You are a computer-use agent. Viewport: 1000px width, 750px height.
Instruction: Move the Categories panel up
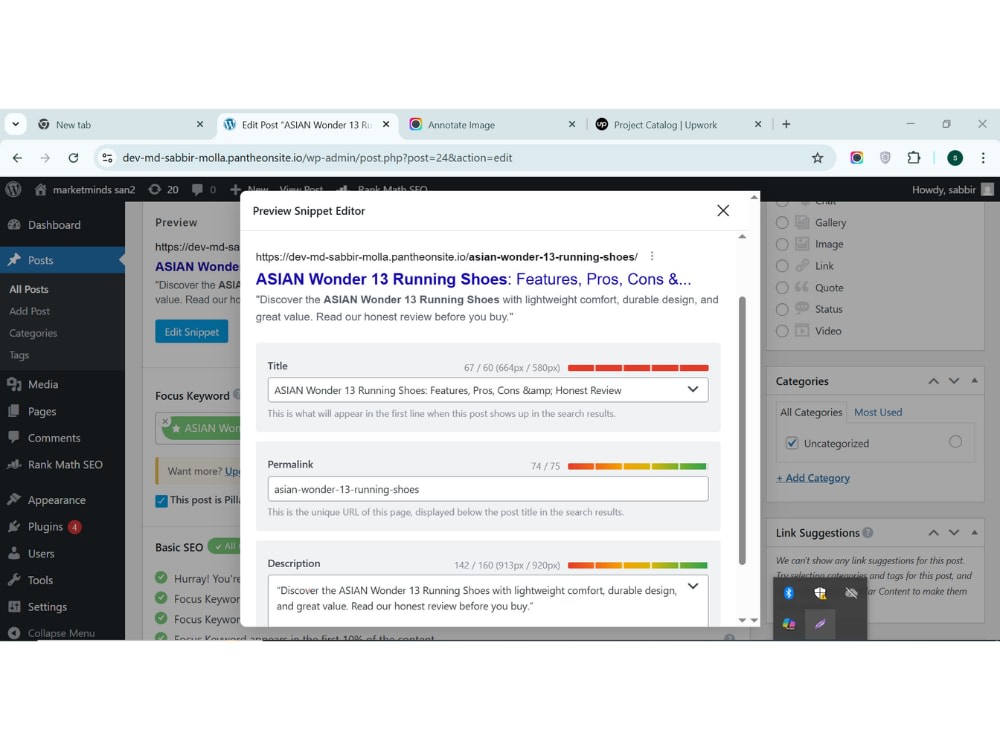934,381
